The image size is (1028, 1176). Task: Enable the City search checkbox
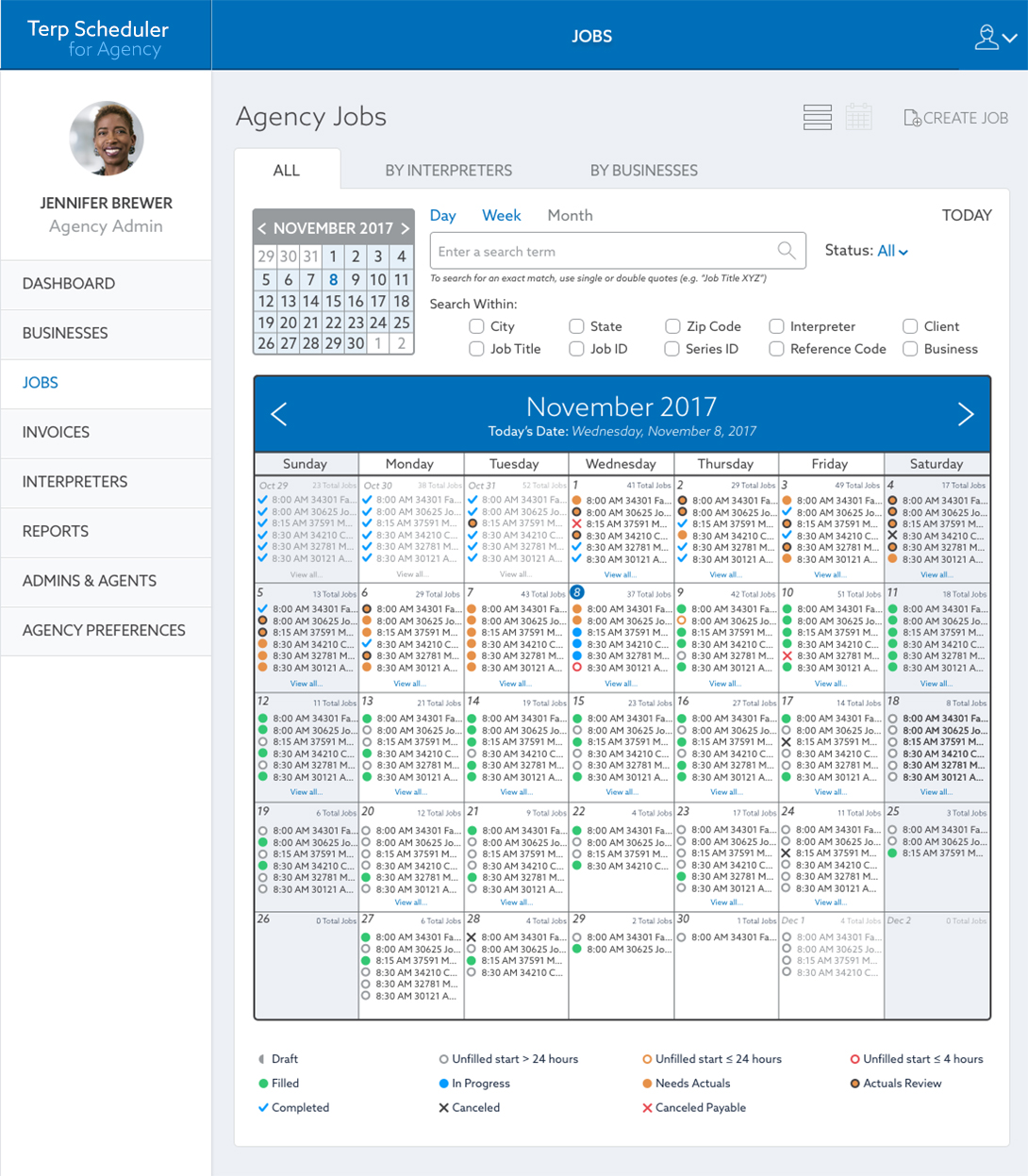(x=476, y=325)
